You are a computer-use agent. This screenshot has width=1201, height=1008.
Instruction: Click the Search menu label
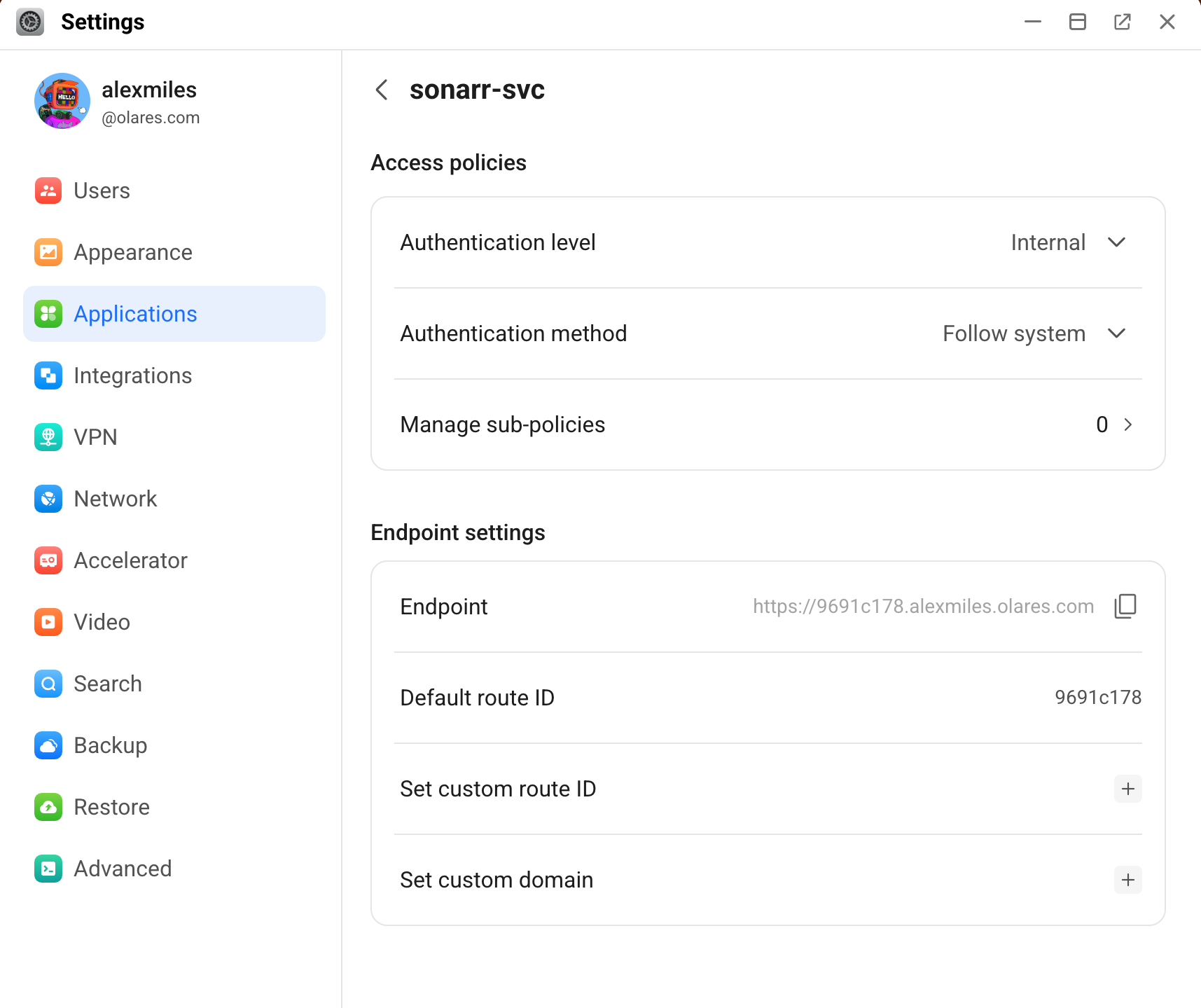(108, 684)
